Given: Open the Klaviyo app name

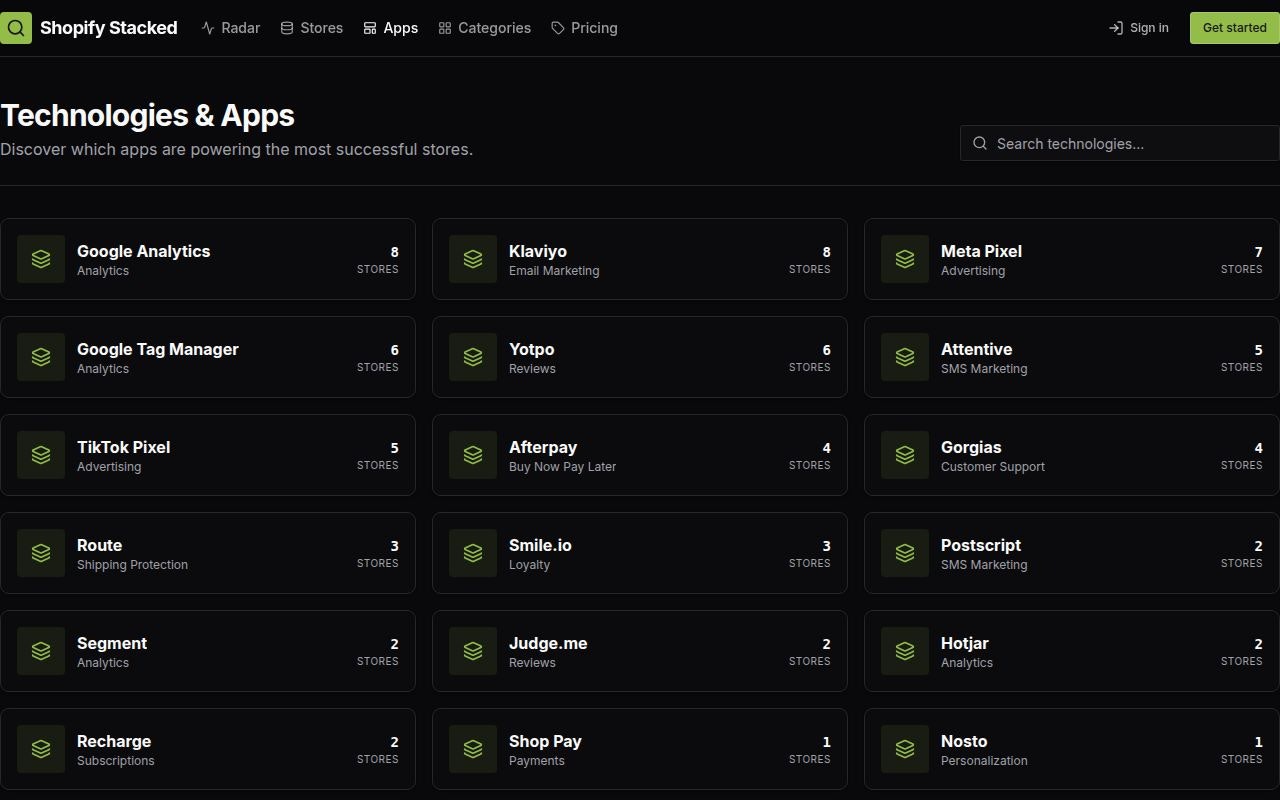Looking at the screenshot, I should pos(538,251).
